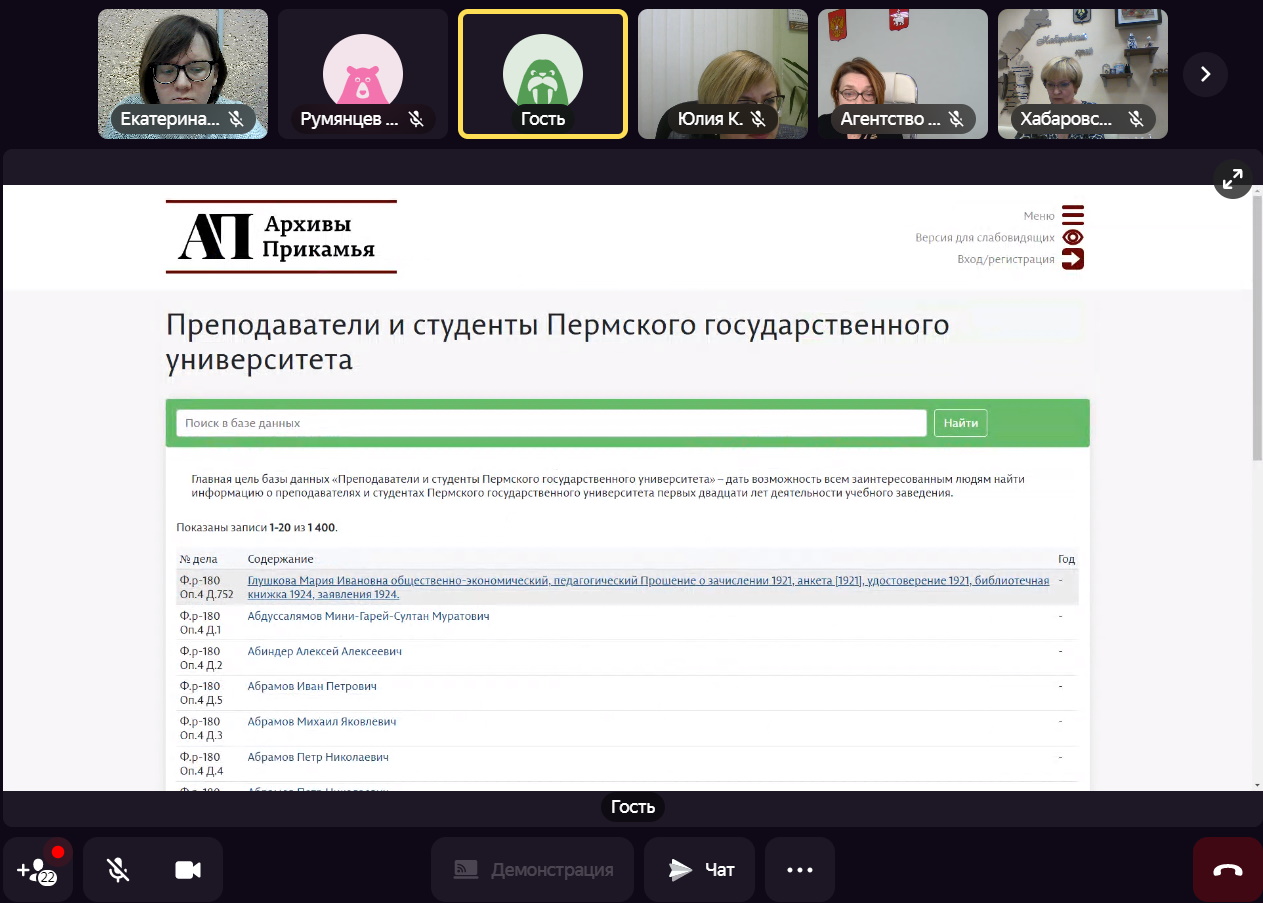
Task: Select Екатерина participant video thumbnail
Action: (x=183, y=74)
